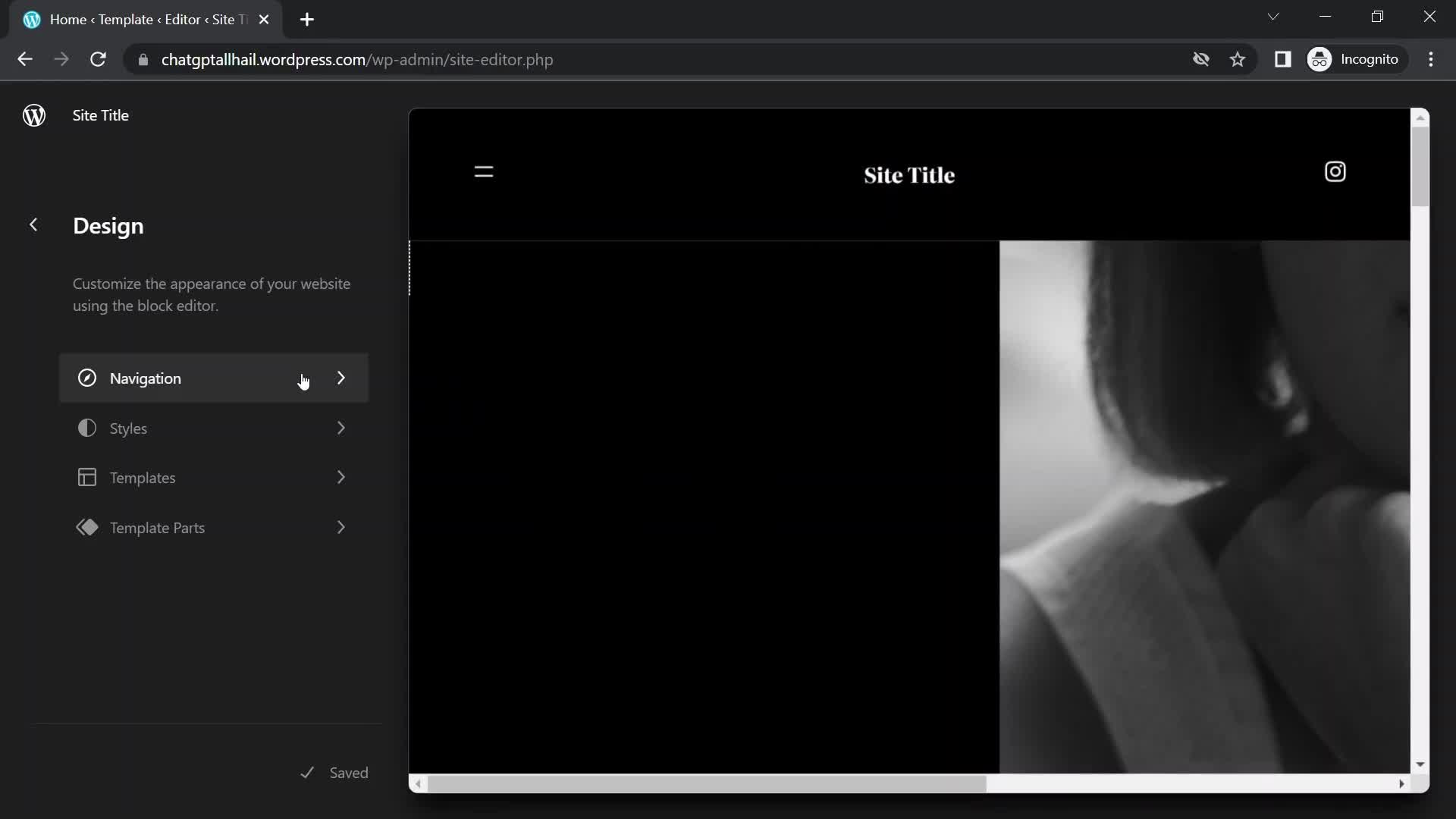Click the Incognito profile icon
Screen dimensions: 1456x819
point(1321,59)
